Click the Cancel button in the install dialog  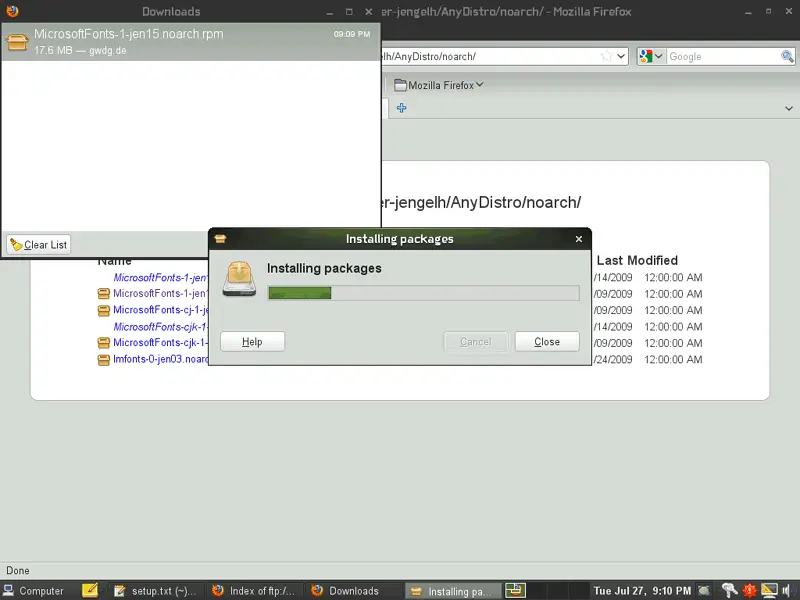476,341
